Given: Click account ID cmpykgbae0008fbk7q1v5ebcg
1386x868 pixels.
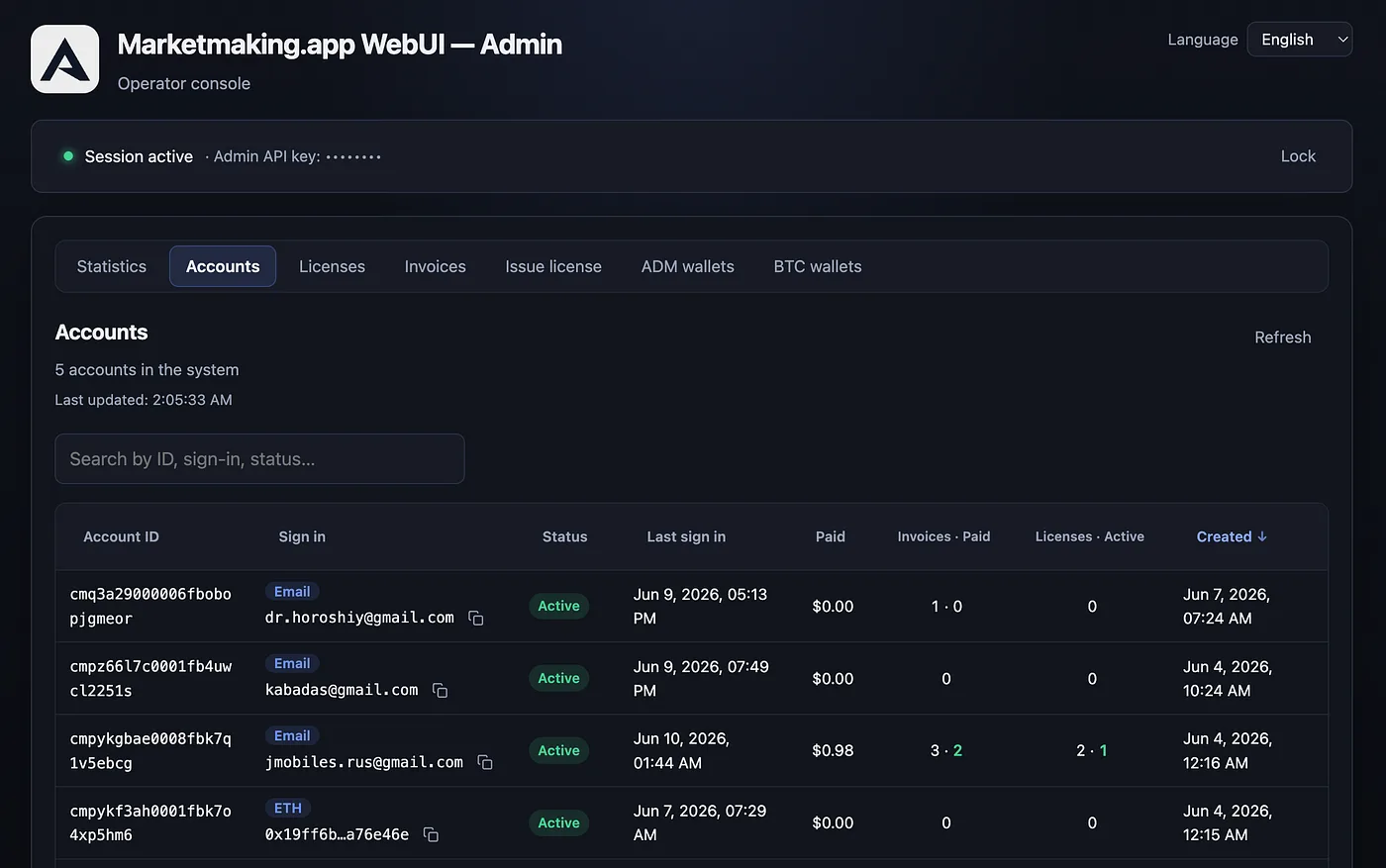Looking at the screenshot, I should pyautogui.click(x=150, y=750).
